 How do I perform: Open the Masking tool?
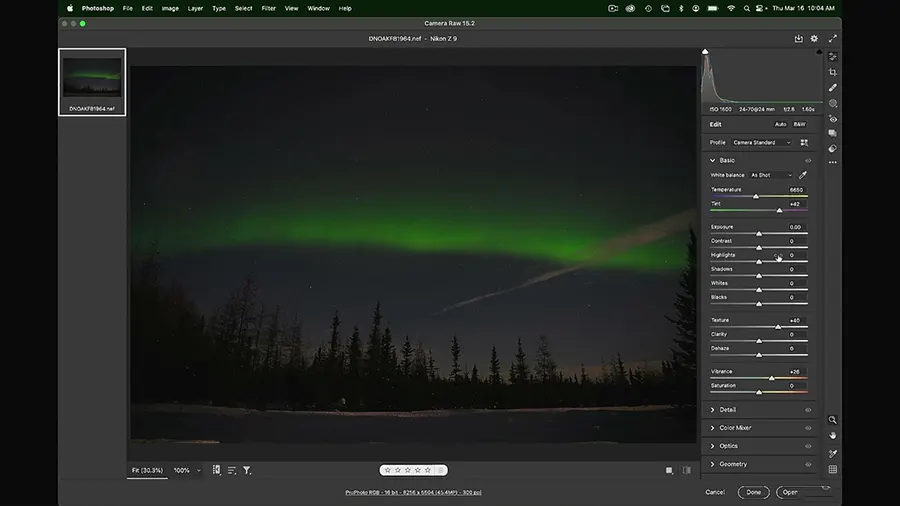coord(833,103)
